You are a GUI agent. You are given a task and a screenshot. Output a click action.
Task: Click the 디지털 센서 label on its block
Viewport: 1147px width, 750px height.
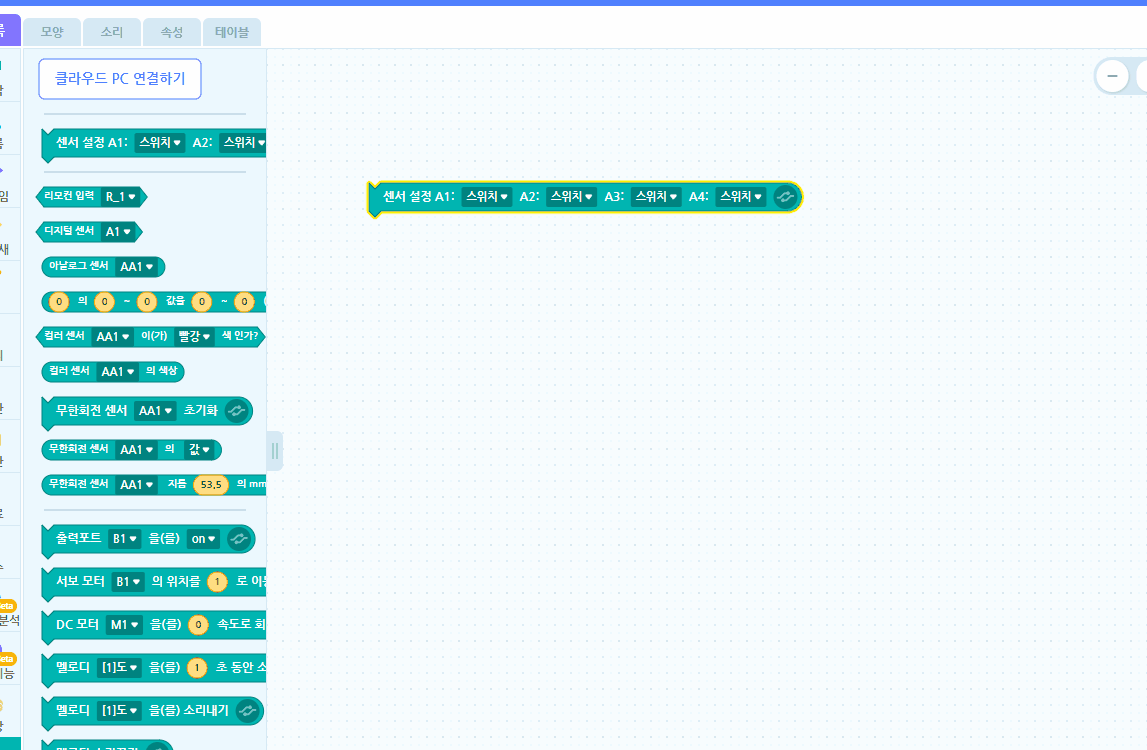coord(69,231)
